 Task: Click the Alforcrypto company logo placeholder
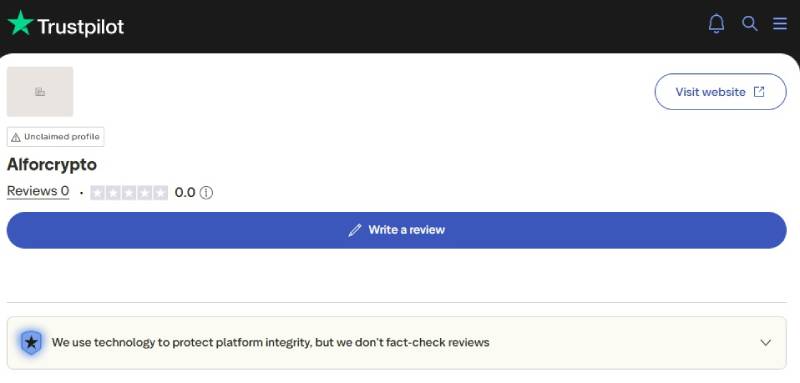point(40,92)
